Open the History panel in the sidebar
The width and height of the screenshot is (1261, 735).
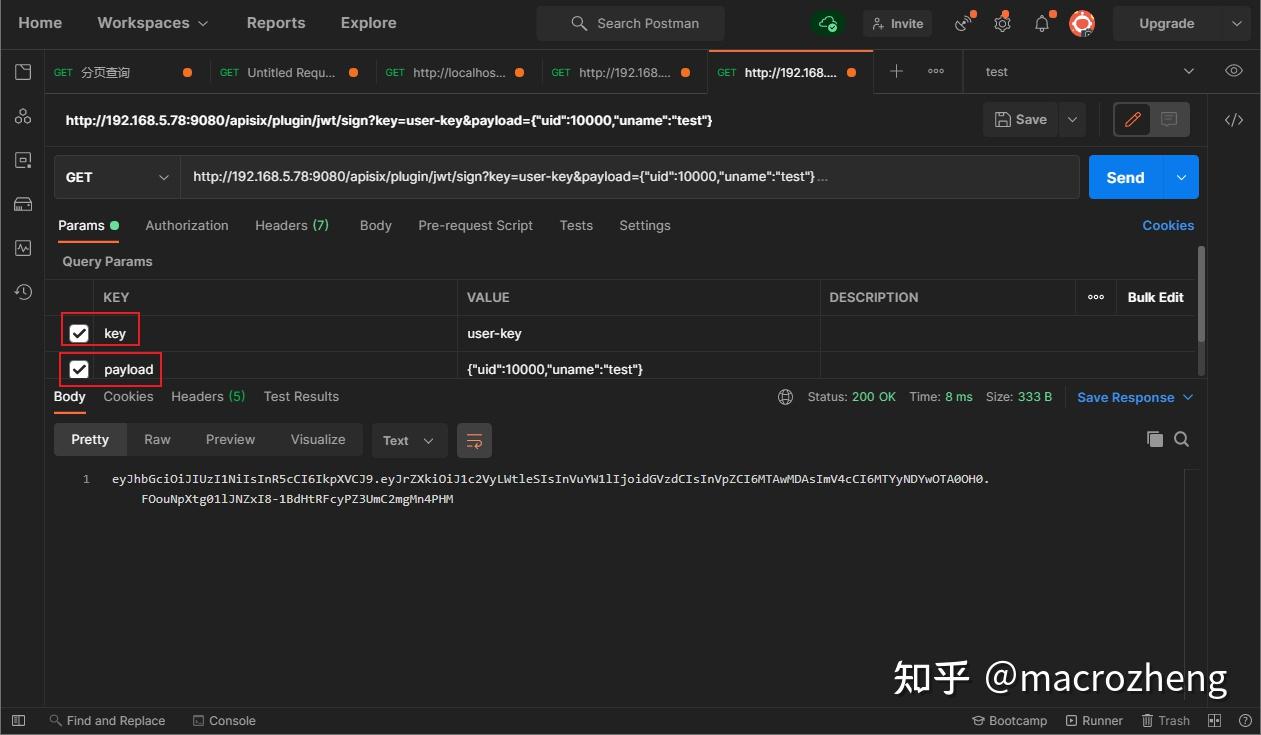[x=23, y=291]
